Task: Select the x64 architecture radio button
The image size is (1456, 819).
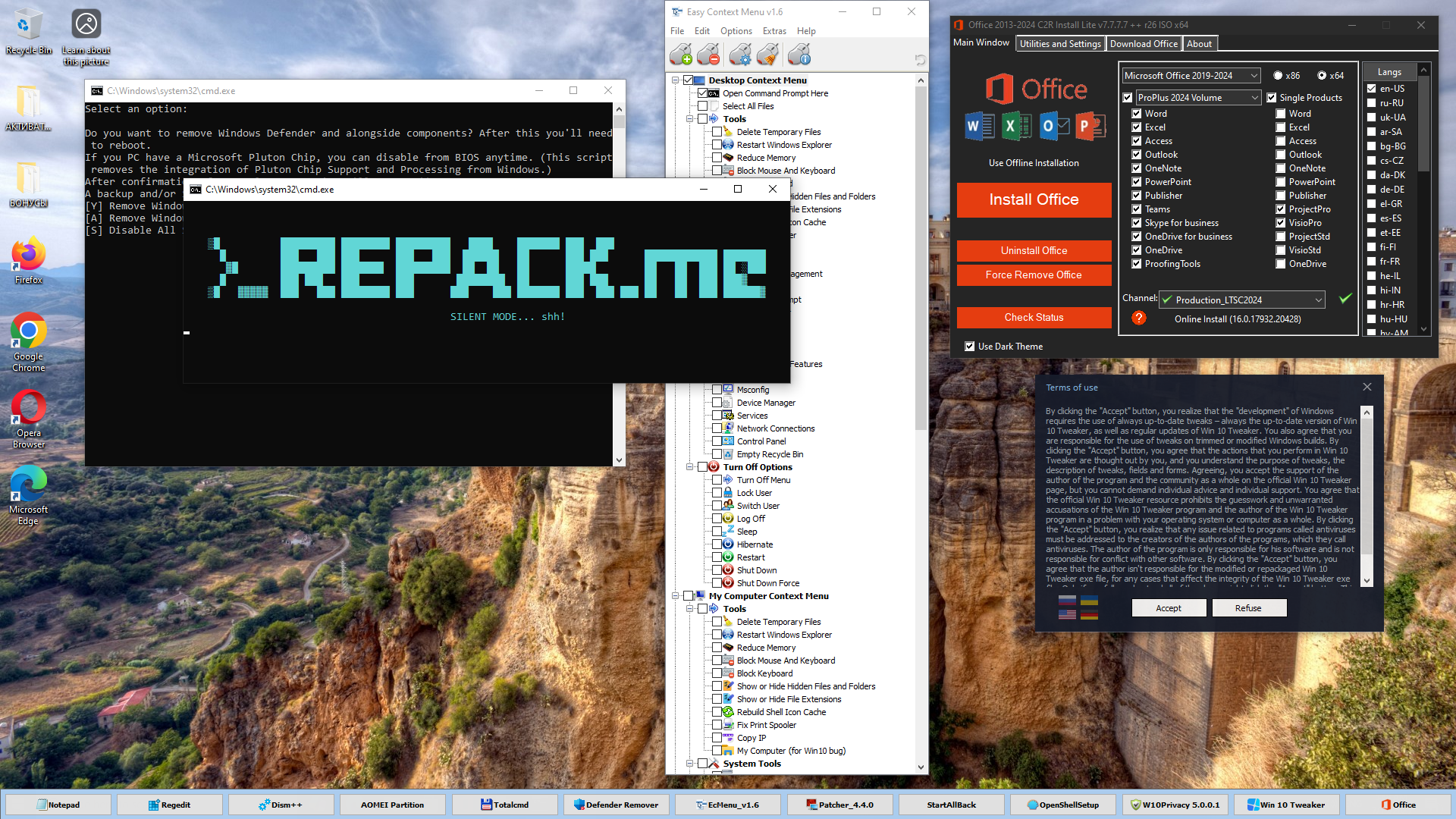Action: click(x=1322, y=76)
